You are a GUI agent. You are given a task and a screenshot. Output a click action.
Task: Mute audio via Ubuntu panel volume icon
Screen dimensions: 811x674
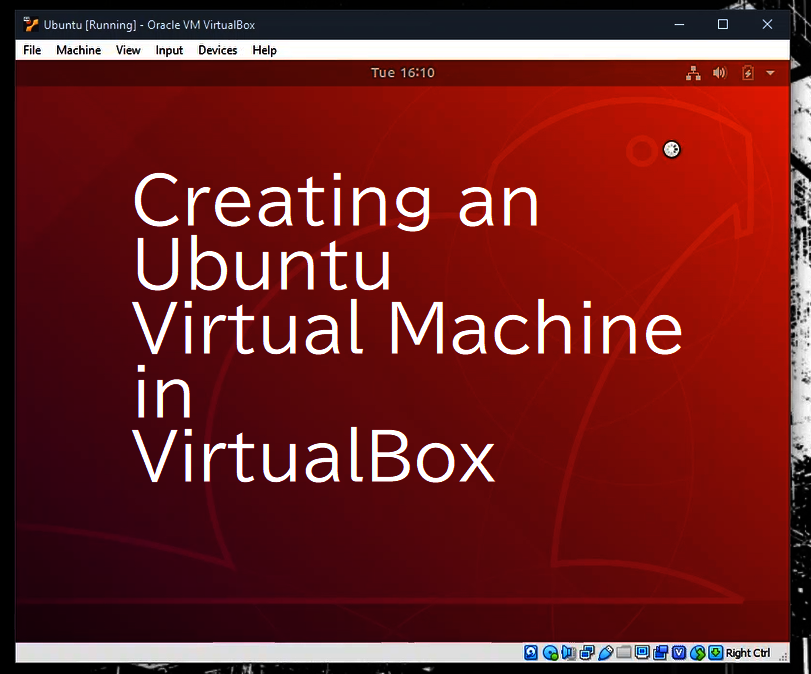pos(719,72)
